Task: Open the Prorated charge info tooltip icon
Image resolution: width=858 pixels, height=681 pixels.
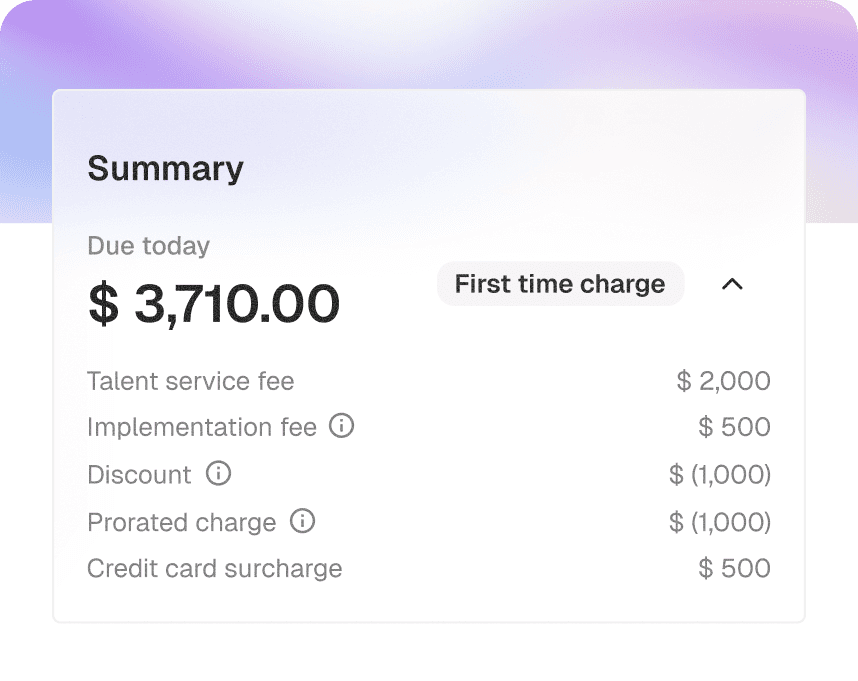Action: click(302, 522)
